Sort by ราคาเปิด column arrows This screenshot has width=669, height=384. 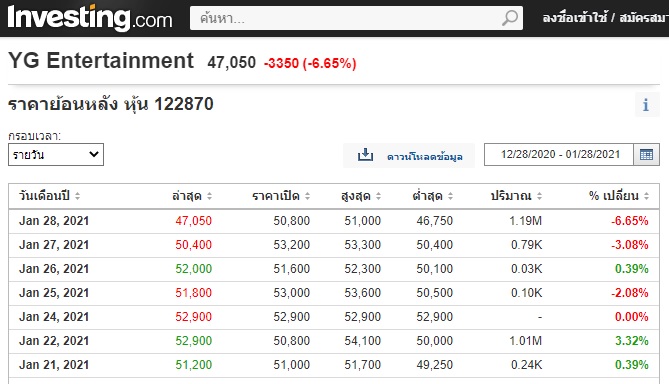[307, 196]
